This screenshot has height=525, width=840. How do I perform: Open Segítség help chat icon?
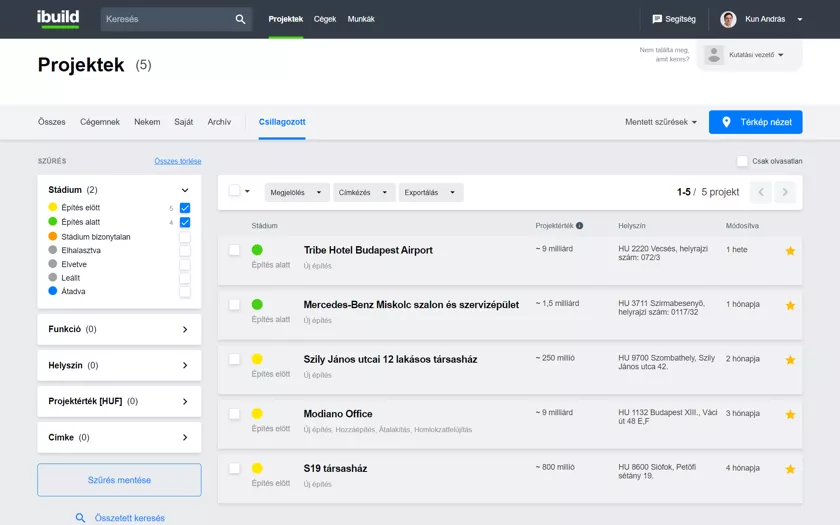(x=657, y=19)
